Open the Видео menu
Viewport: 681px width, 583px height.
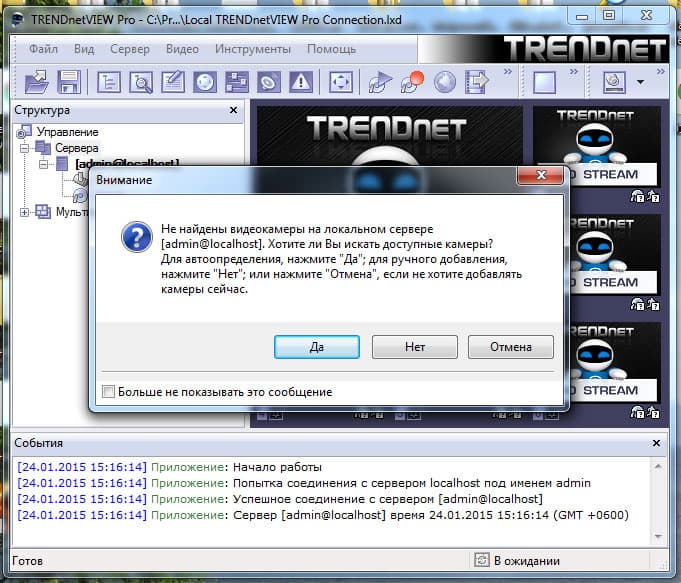click(182, 49)
